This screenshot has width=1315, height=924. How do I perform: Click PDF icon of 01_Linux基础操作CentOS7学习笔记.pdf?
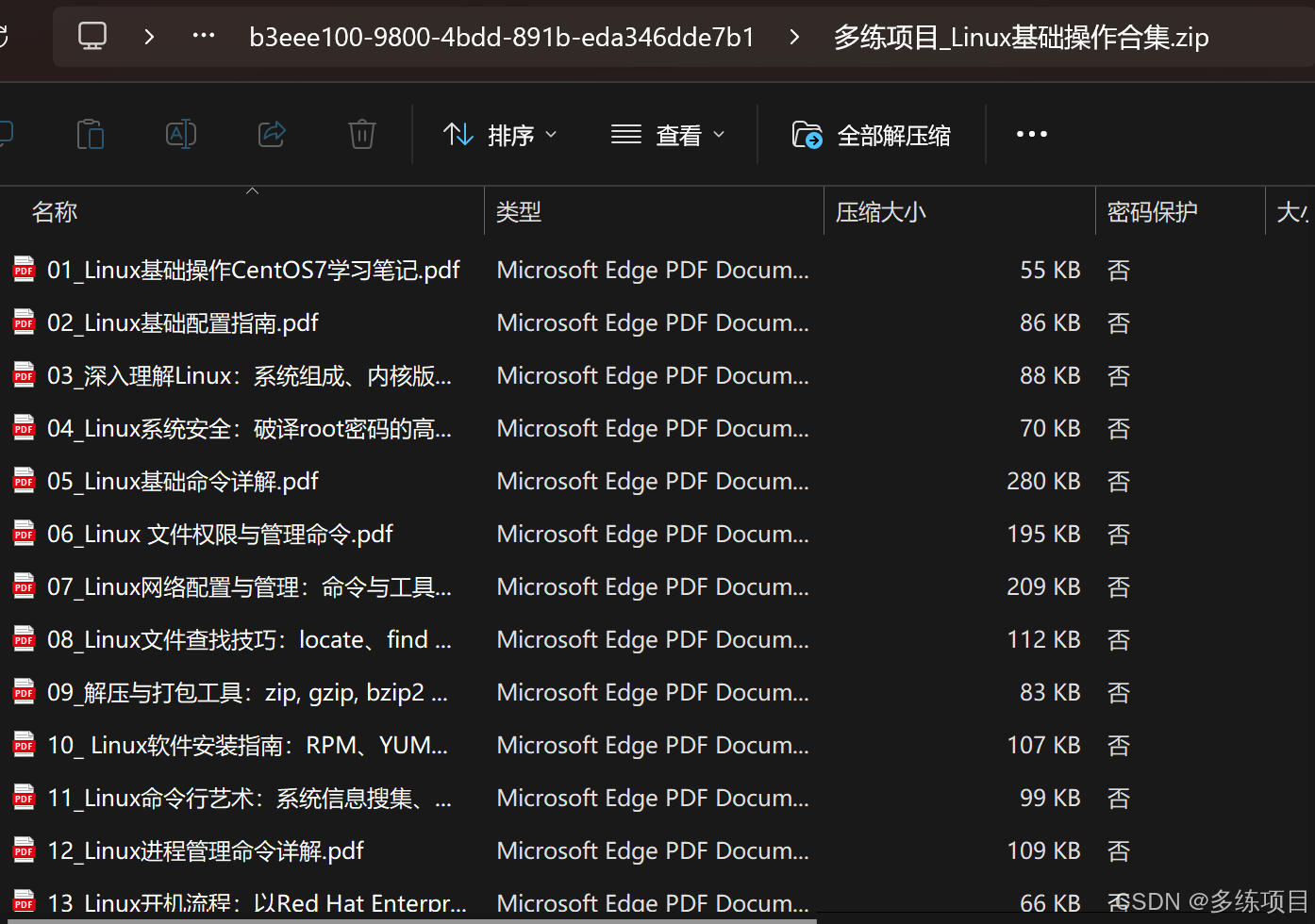(24, 270)
